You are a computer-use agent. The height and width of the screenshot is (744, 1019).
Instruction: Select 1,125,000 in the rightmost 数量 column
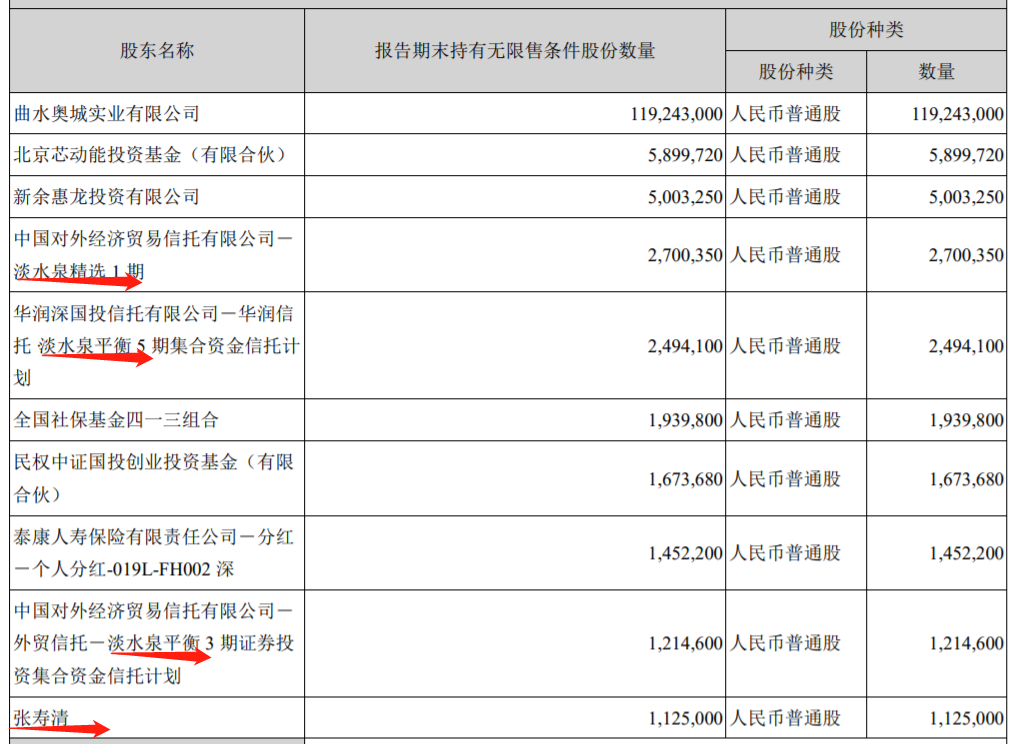pos(966,718)
